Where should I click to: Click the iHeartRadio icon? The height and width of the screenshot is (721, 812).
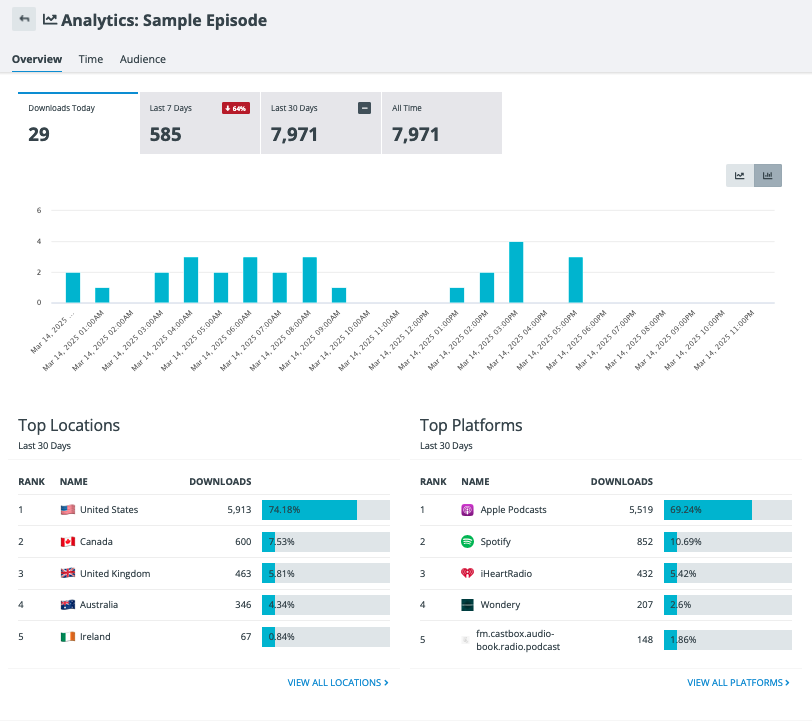(467, 573)
